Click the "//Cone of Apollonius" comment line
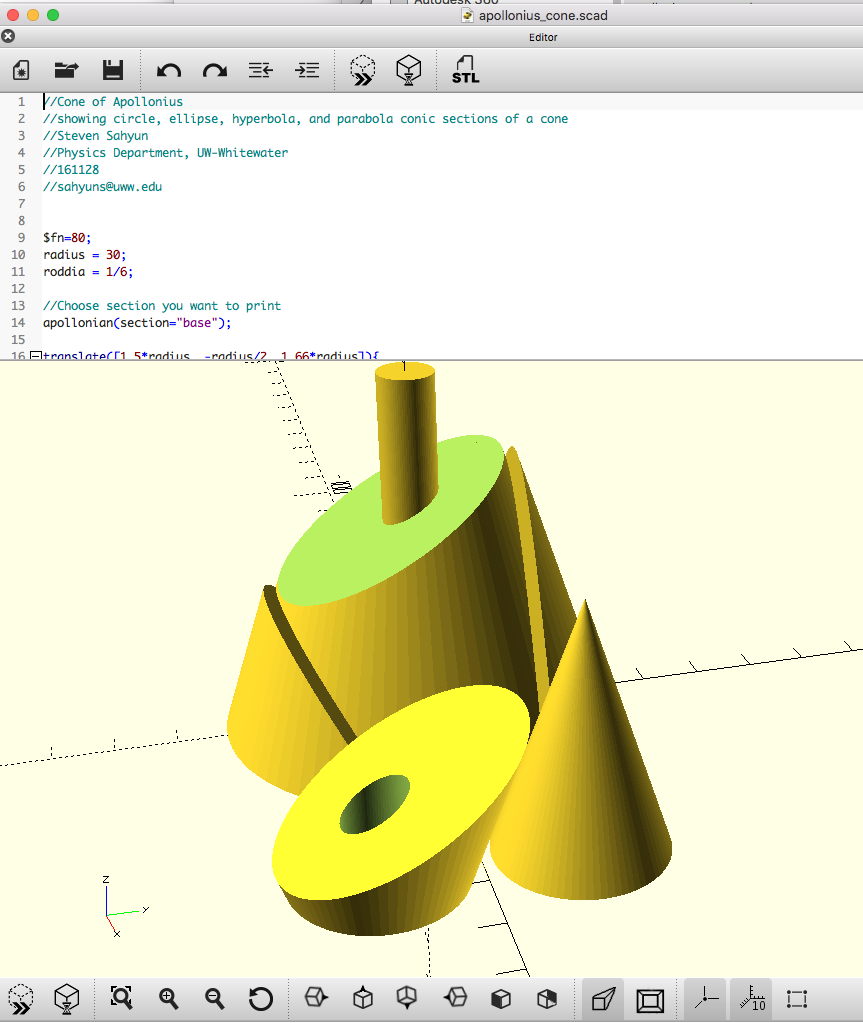The height and width of the screenshot is (1023, 863). coord(113,102)
